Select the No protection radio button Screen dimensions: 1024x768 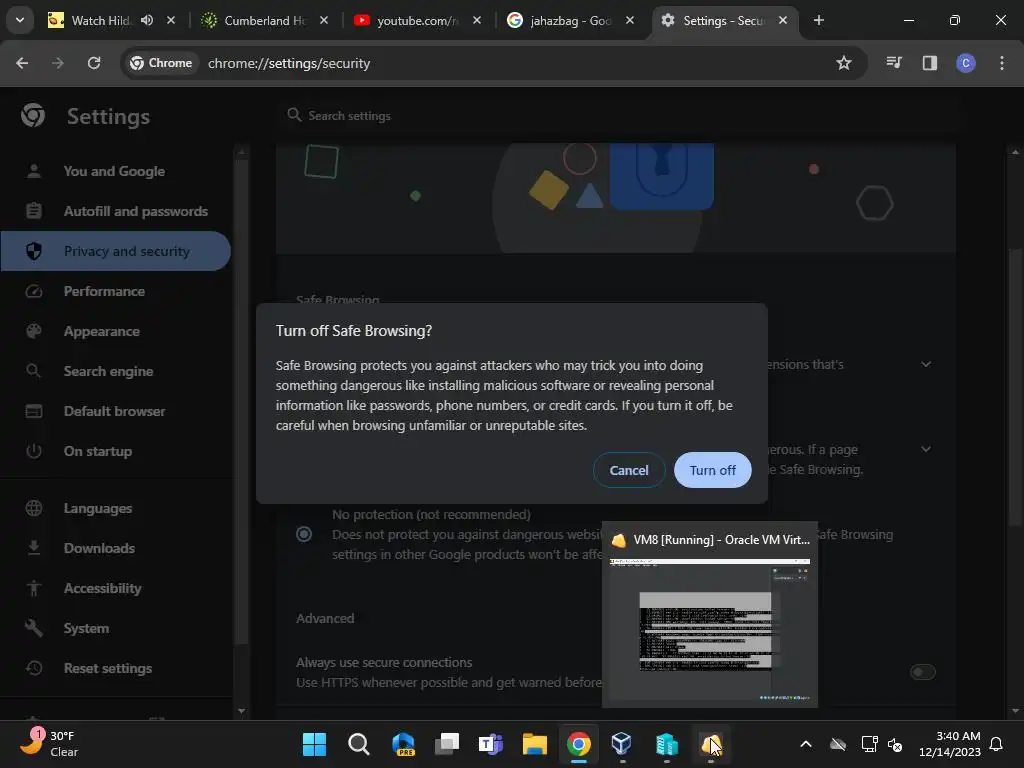304,534
